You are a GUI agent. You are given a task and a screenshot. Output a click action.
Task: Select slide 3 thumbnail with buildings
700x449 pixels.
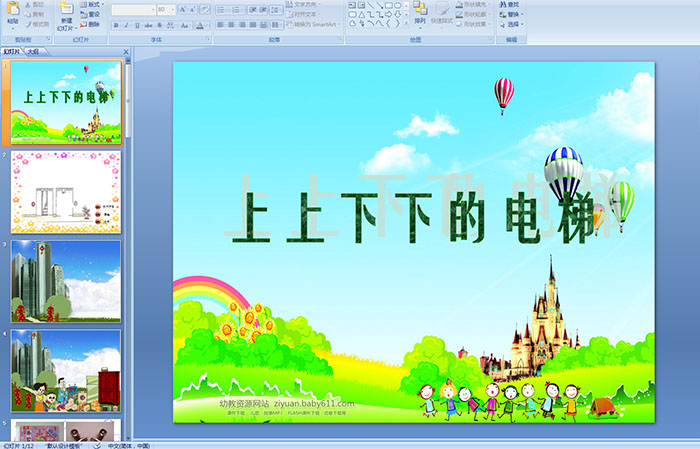(66, 280)
